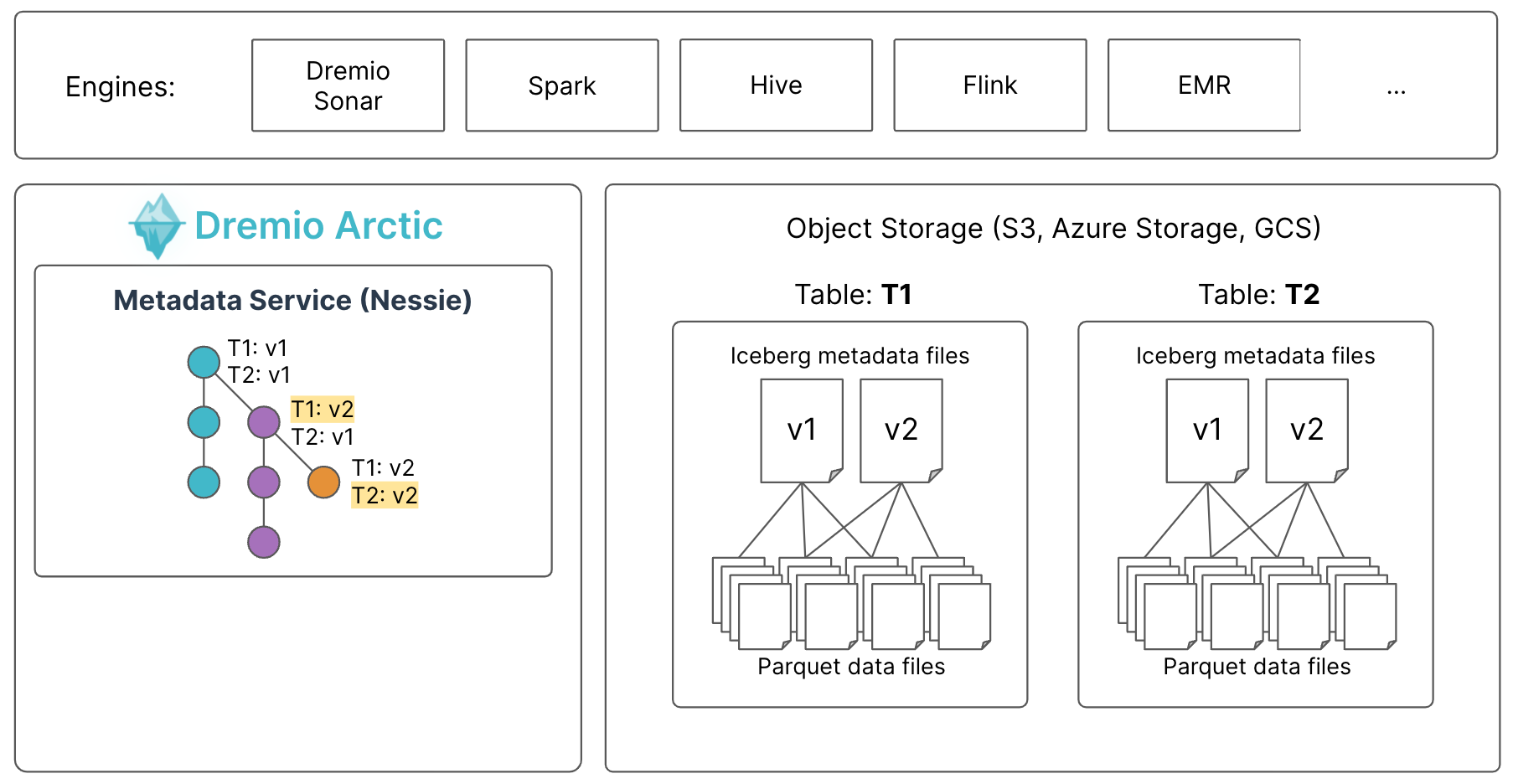
Task: Click the T2 v1 metadata file icon
Action: coord(1206,430)
